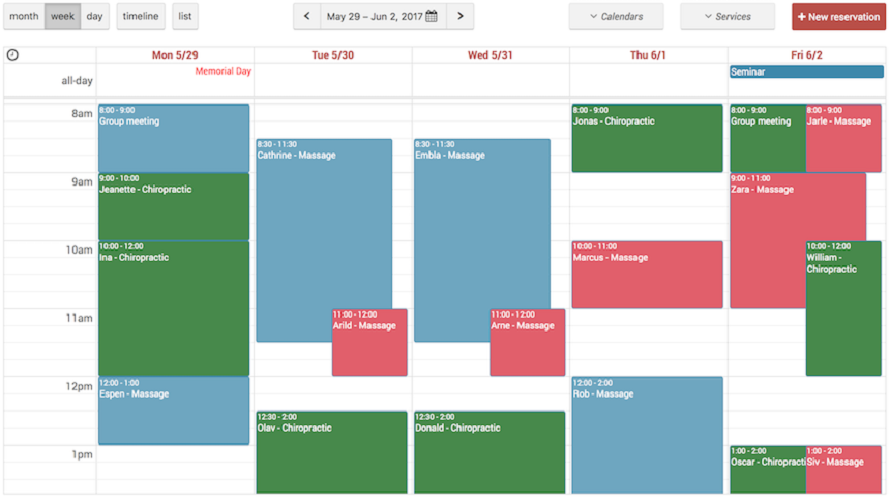Open William - Chiropractic appointment
This screenshot has width=890, height=500.
pyautogui.click(x=843, y=308)
